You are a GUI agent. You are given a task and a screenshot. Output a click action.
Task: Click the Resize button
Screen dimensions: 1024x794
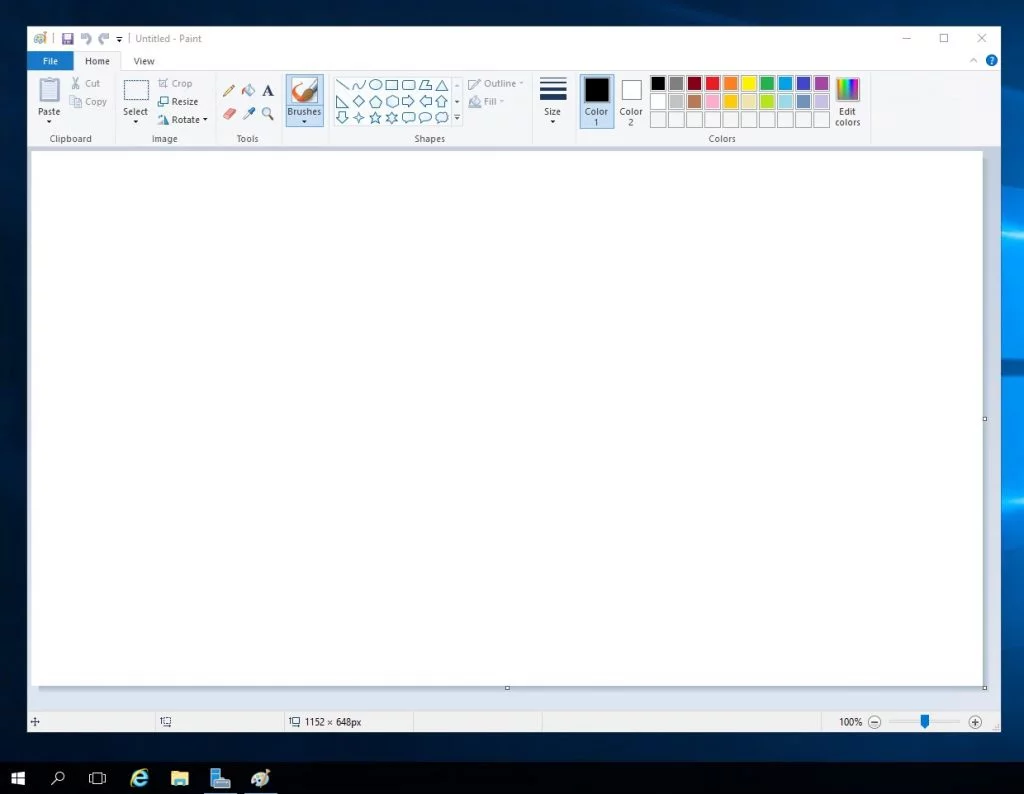[178, 101]
